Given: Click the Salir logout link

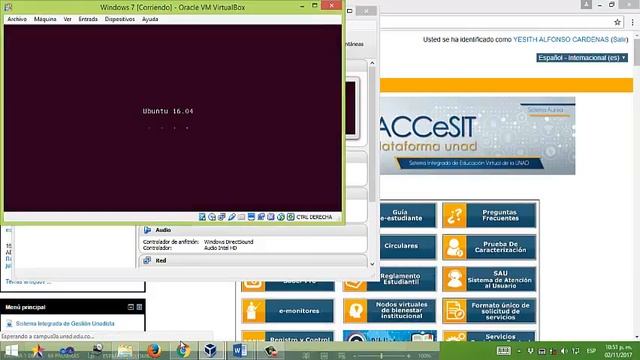Looking at the screenshot, I should point(619,40).
